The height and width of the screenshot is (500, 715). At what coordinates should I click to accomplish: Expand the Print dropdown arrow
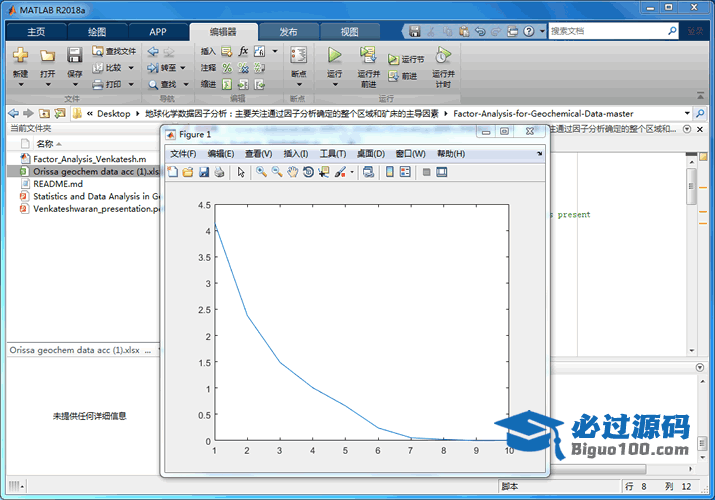point(131,84)
